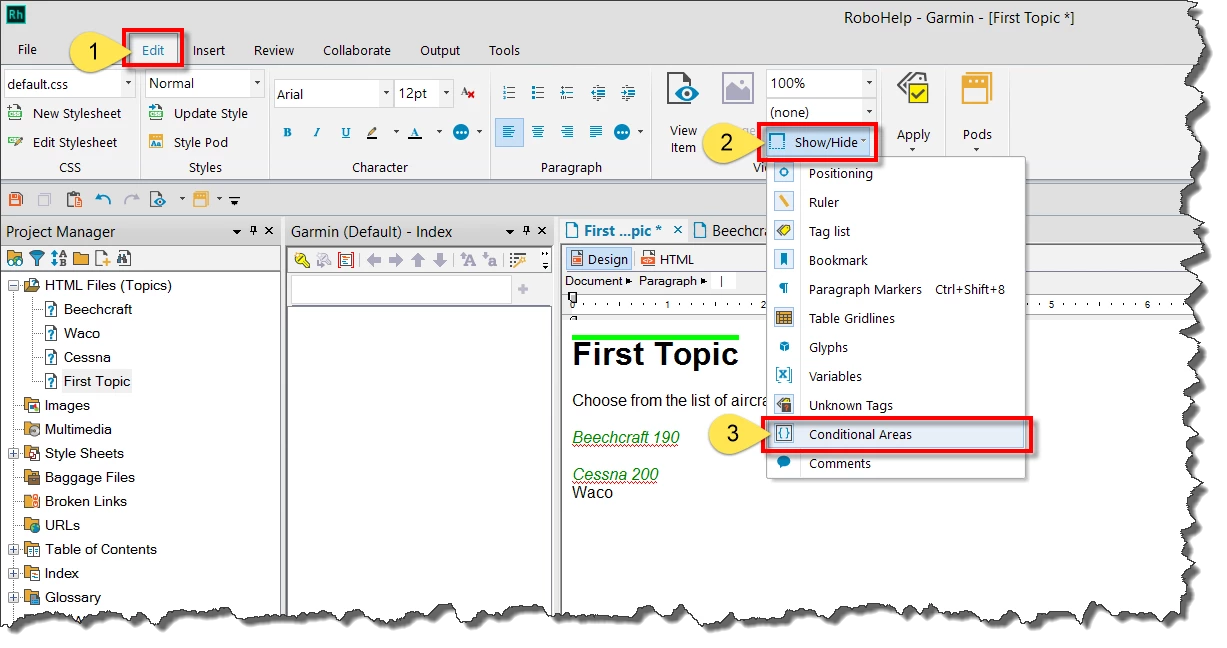The width and height of the screenshot is (1227, 648).
Task: Click Edit Stylesheet button
Action: pyautogui.click(x=63, y=142)
